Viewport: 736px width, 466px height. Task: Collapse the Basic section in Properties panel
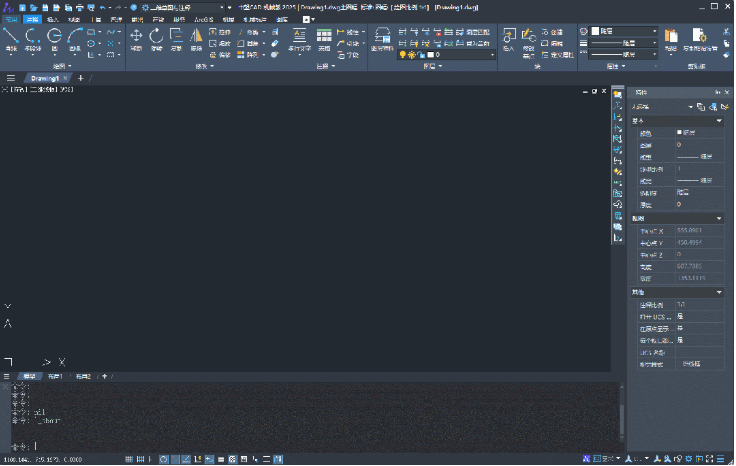pyautogui.click(x=718, y=121)
